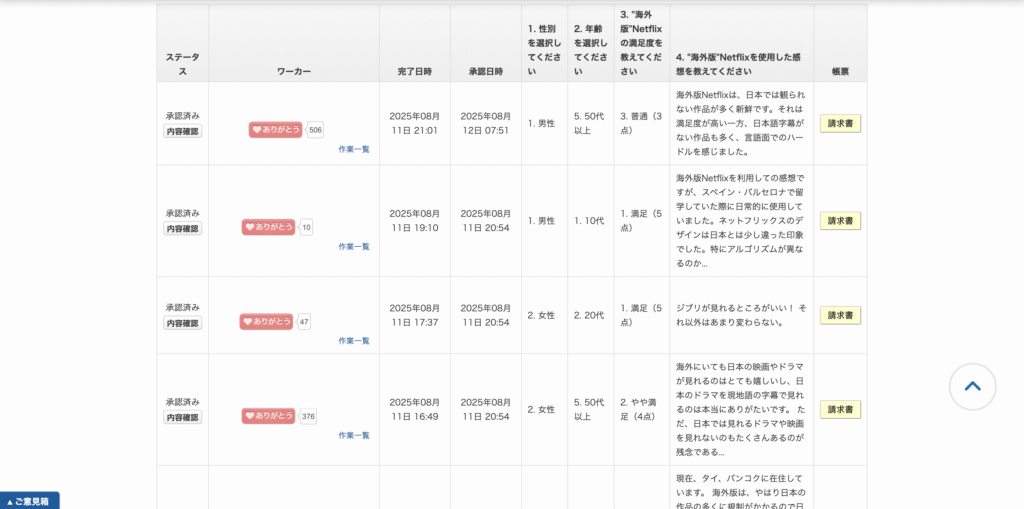The width and height of the screenshot is (1024, 509).
Task: Click the count badge 506
Action: (315, 129)
